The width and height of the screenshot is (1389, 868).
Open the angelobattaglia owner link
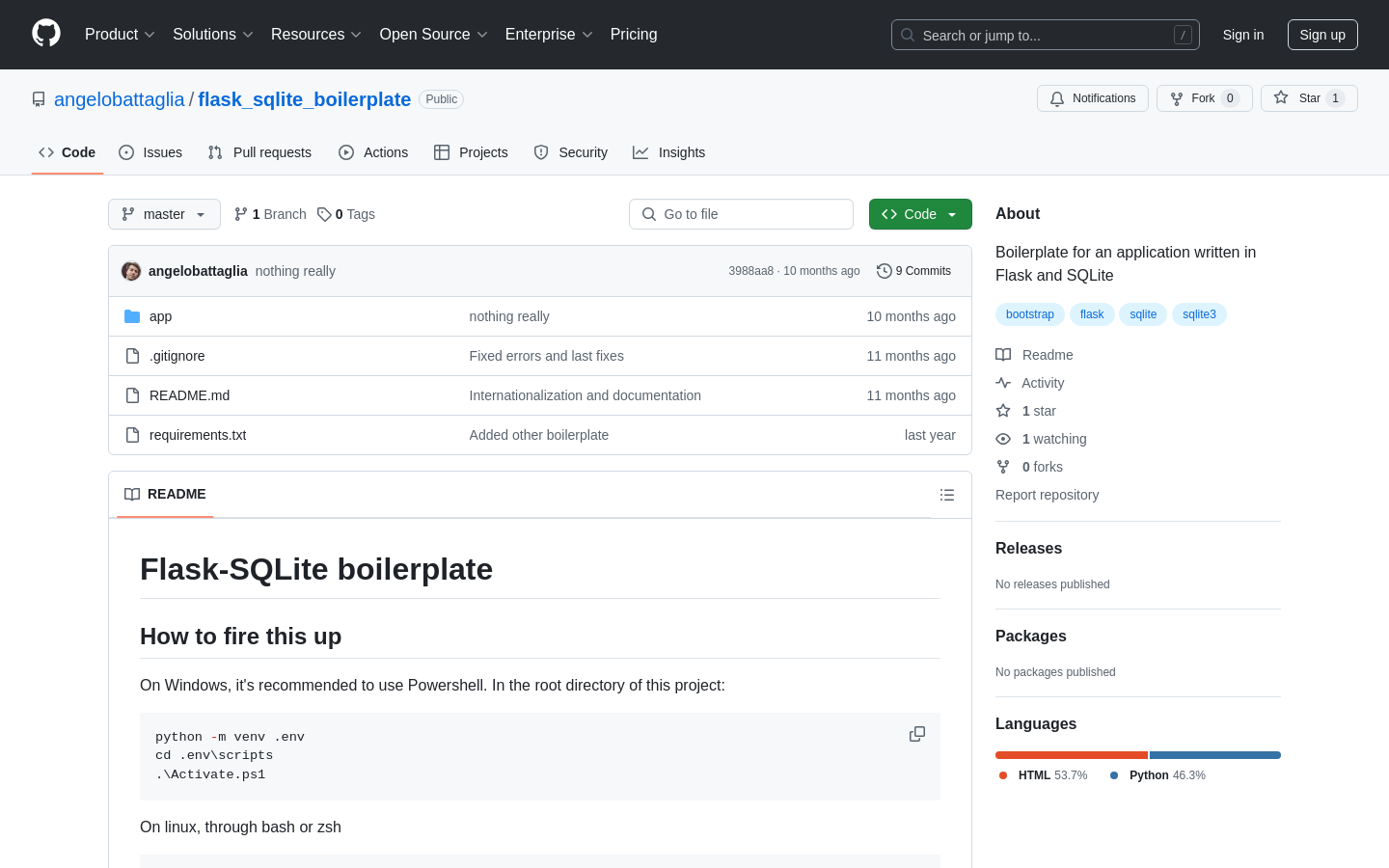[x=120, y=99]
